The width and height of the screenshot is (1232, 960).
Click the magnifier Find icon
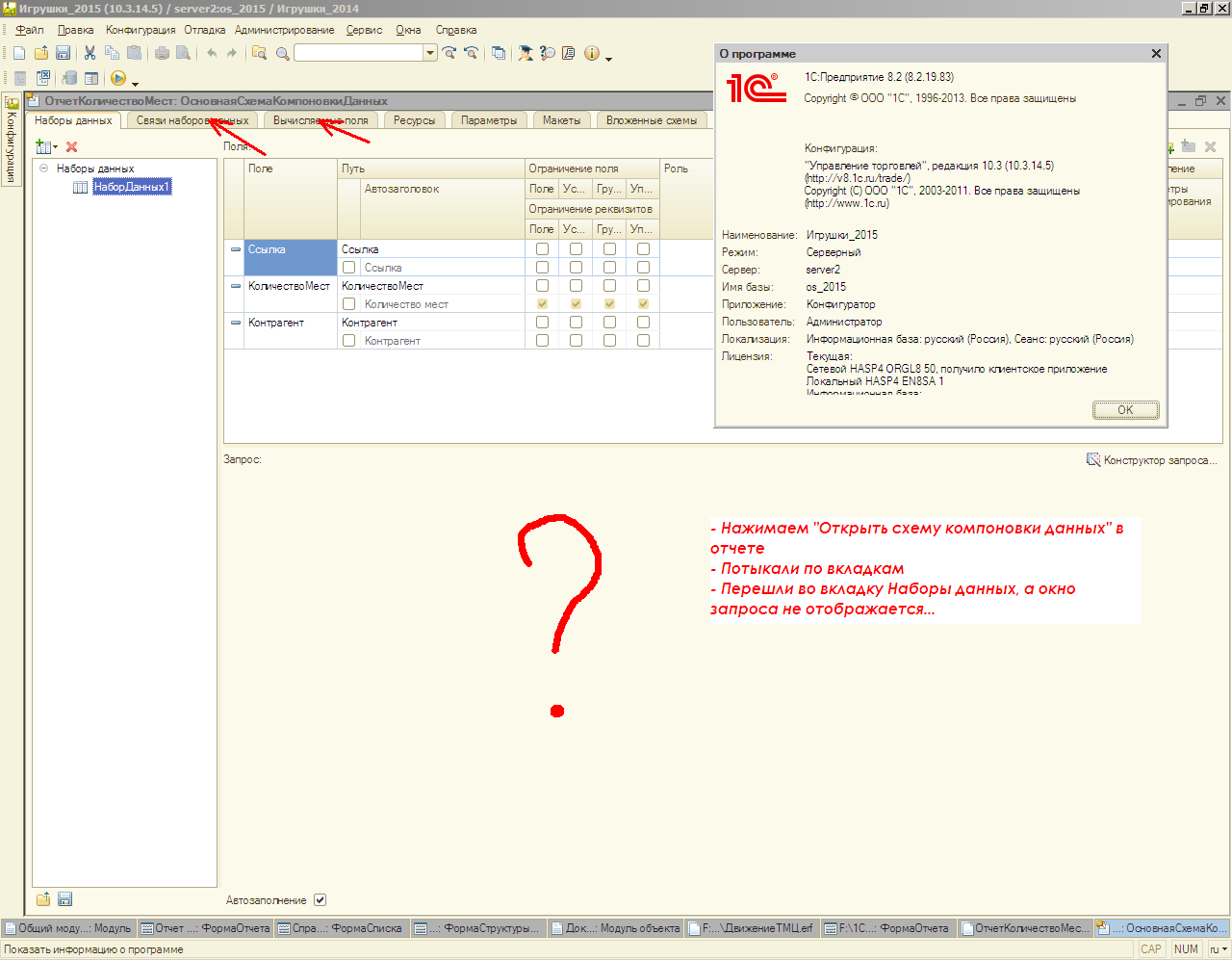click(x=282, y=53)
